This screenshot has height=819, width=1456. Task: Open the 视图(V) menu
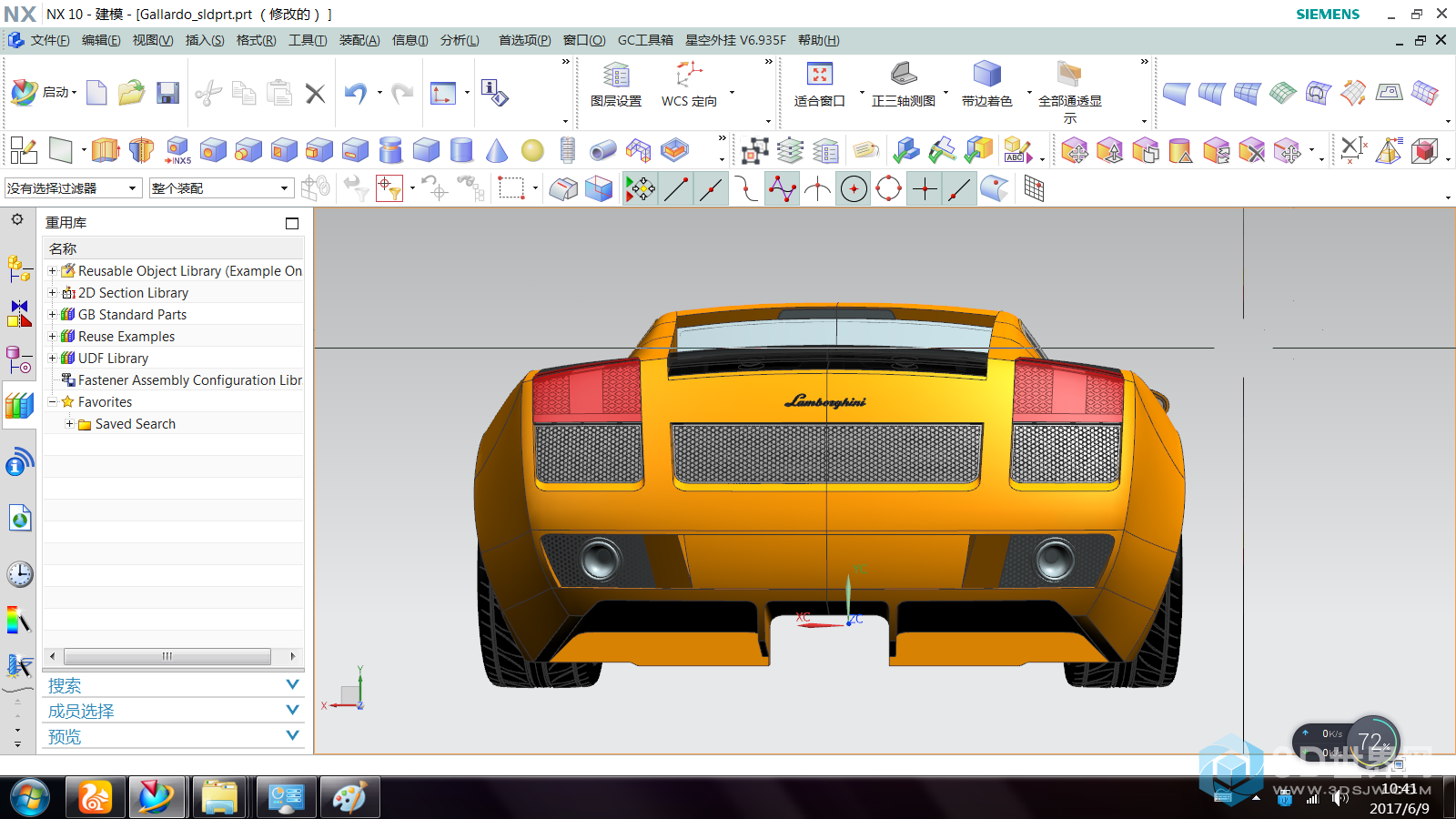(x=153, y=40)
